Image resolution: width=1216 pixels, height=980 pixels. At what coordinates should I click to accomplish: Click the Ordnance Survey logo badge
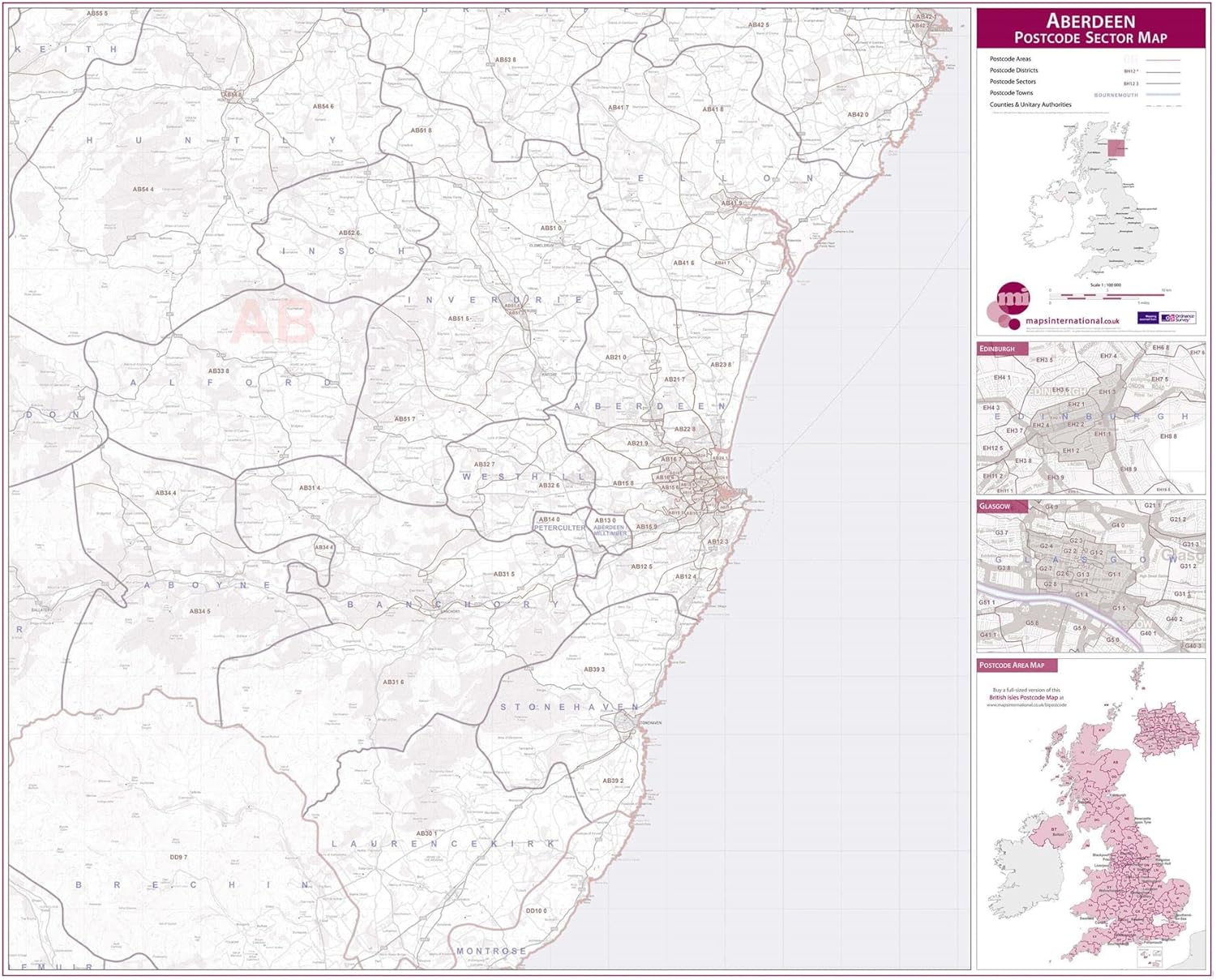[1177, 318]
